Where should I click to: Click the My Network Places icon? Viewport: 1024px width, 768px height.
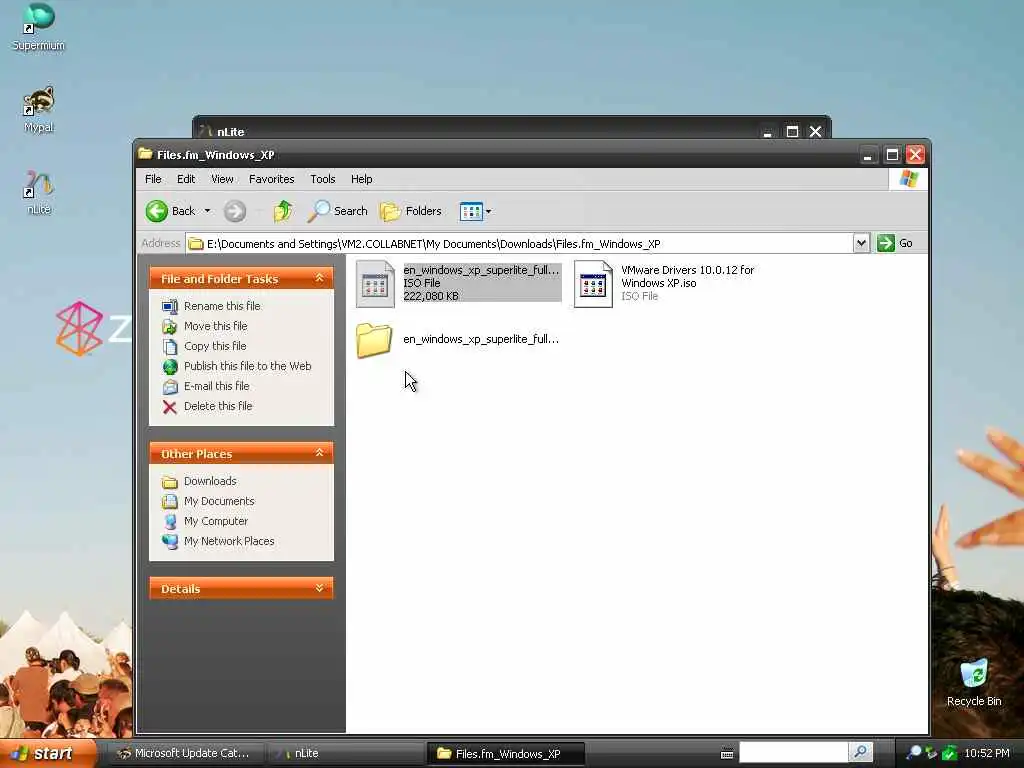point(170,542)
